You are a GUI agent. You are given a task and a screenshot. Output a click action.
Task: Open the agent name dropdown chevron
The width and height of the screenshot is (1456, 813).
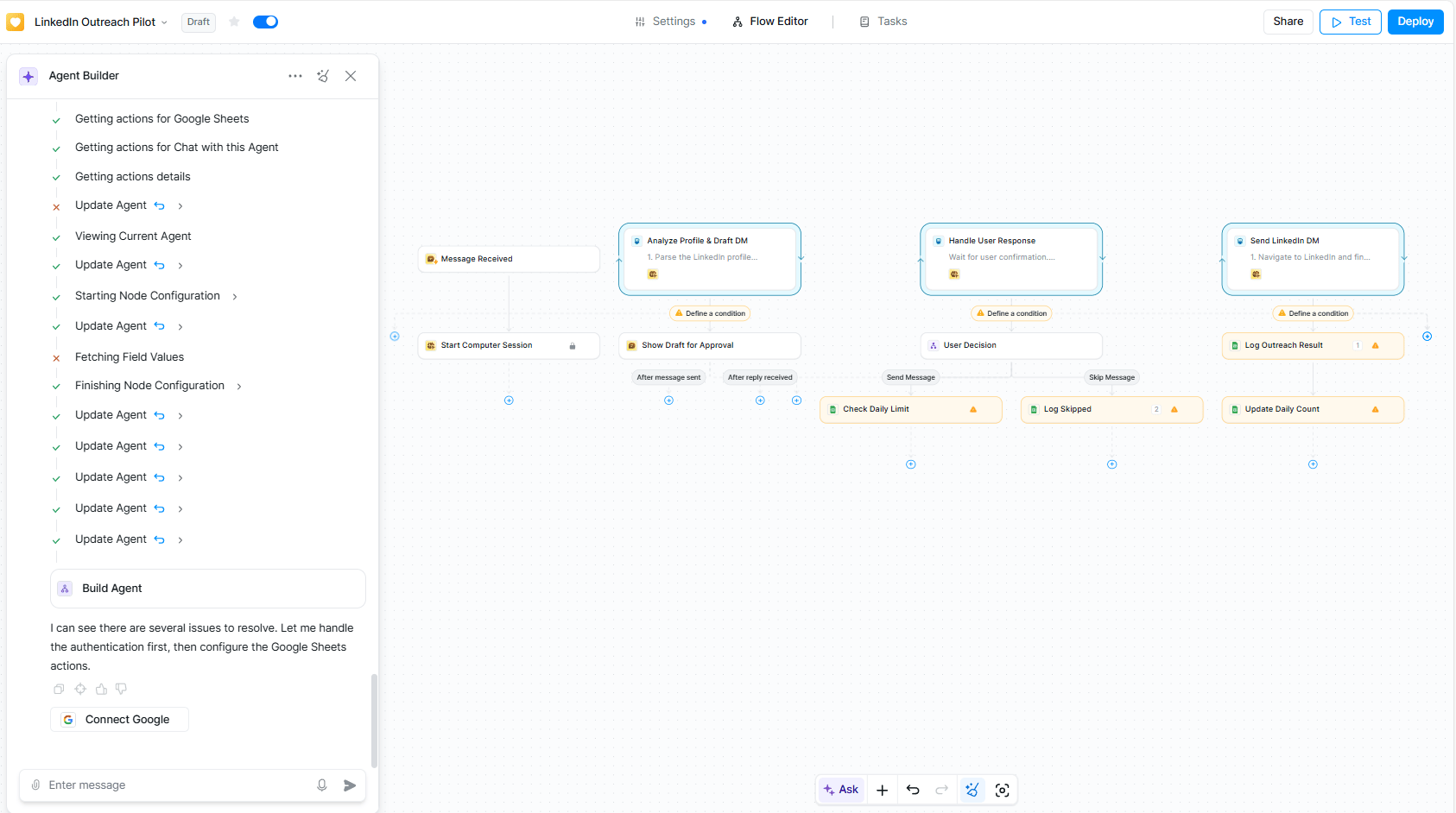click(x=164, y=22)
